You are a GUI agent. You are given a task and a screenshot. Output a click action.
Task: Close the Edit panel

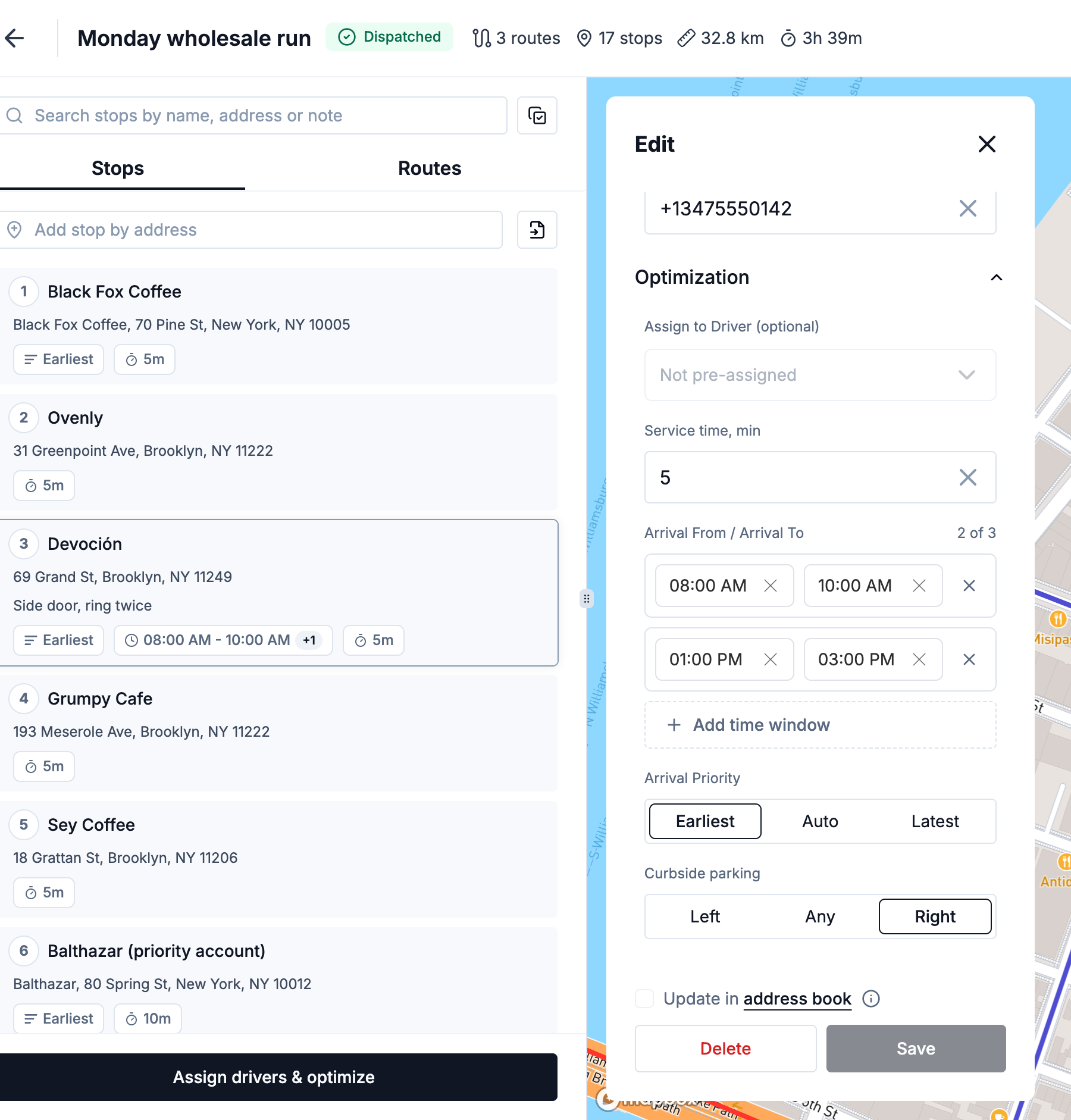pyautogui.click(x=987, y=144)
